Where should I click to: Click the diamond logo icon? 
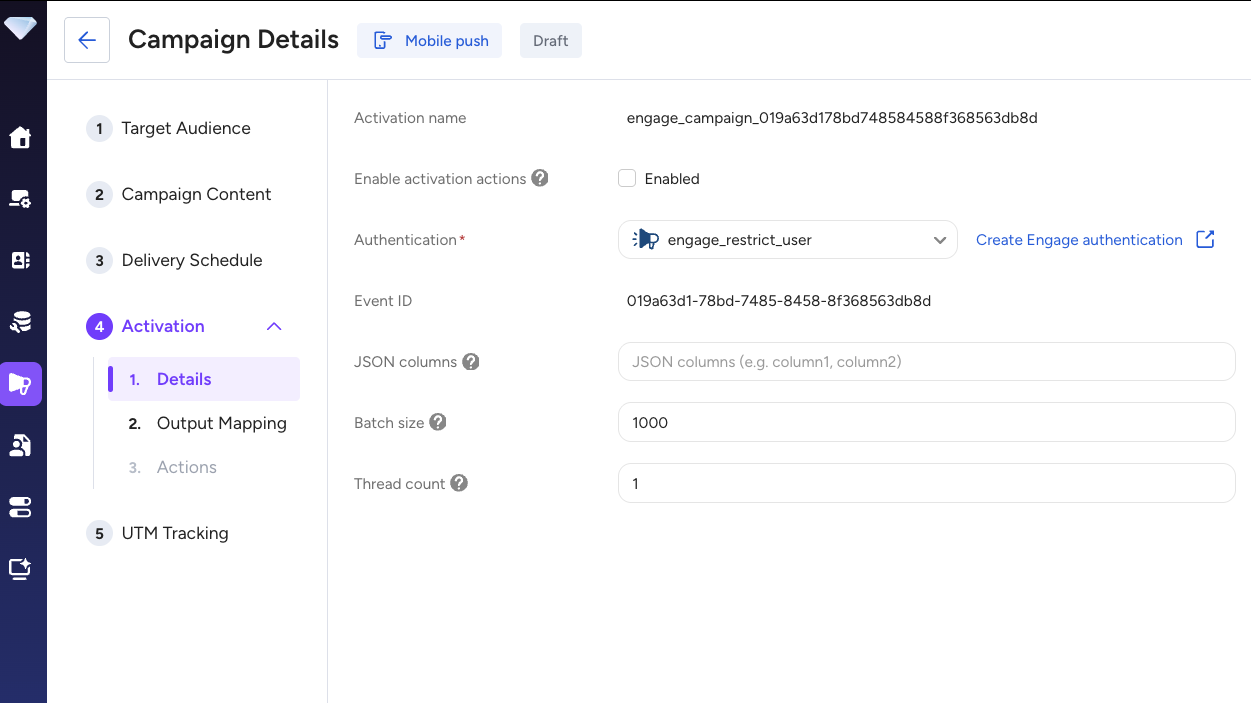click(x=20, y=28)
